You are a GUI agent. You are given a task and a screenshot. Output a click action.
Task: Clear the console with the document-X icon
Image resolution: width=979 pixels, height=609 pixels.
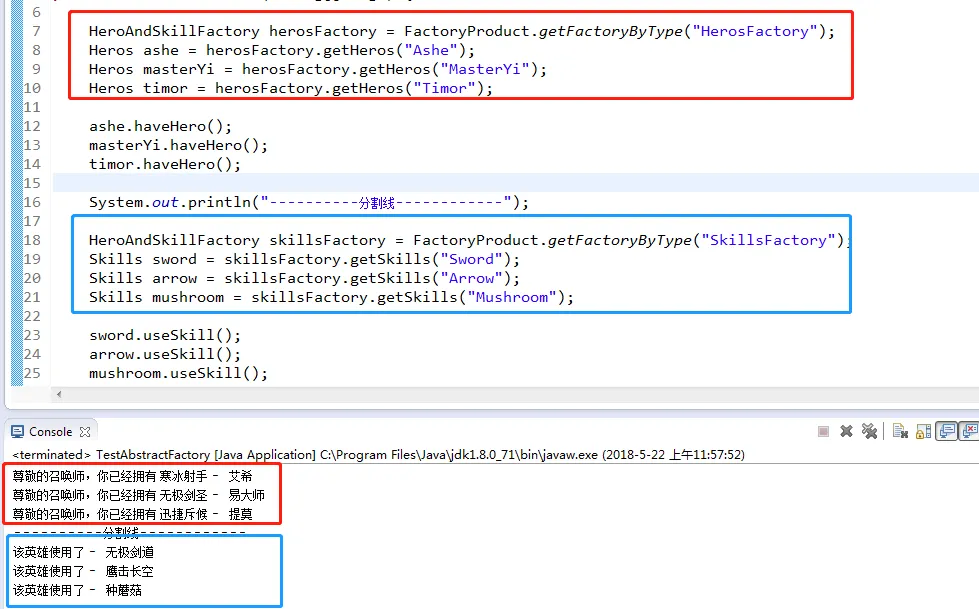(900, 431)
